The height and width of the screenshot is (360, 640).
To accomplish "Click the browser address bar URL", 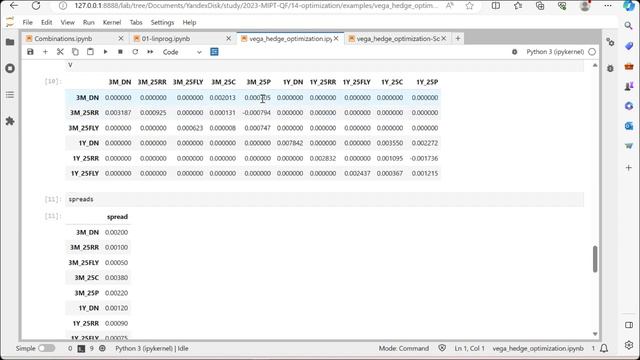I will 256,6.
